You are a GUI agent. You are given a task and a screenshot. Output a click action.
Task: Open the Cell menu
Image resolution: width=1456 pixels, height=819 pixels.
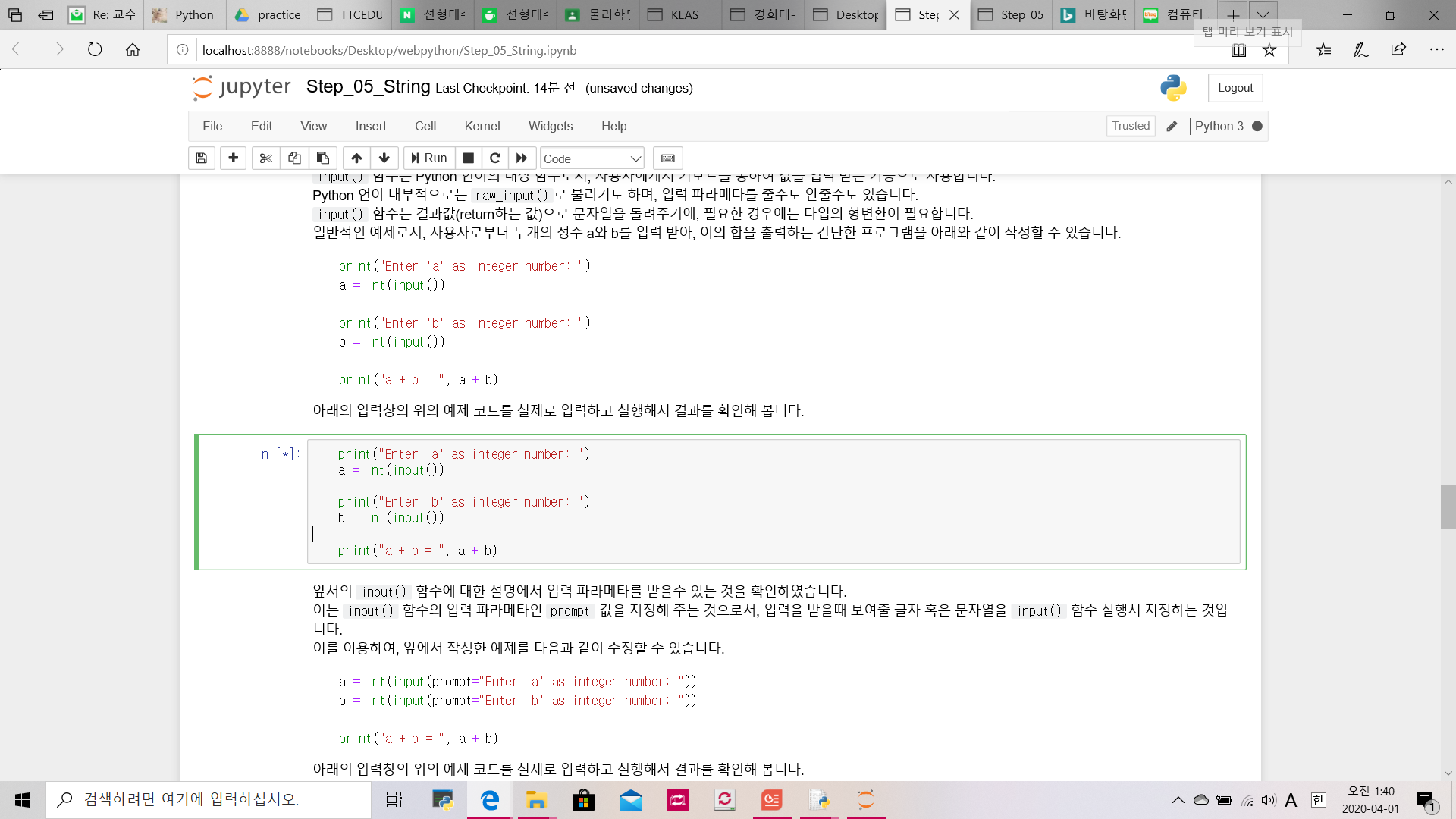tap(425, 127)
